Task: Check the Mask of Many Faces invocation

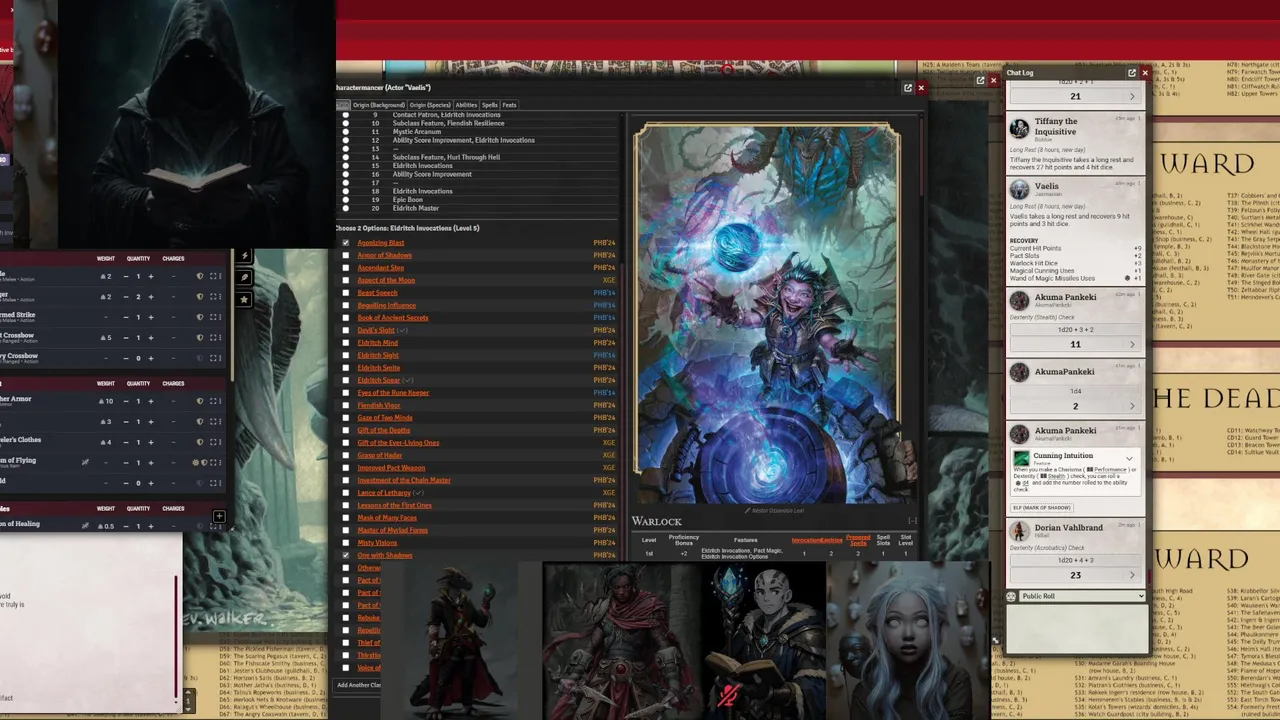Action: [x=346, y=518]
